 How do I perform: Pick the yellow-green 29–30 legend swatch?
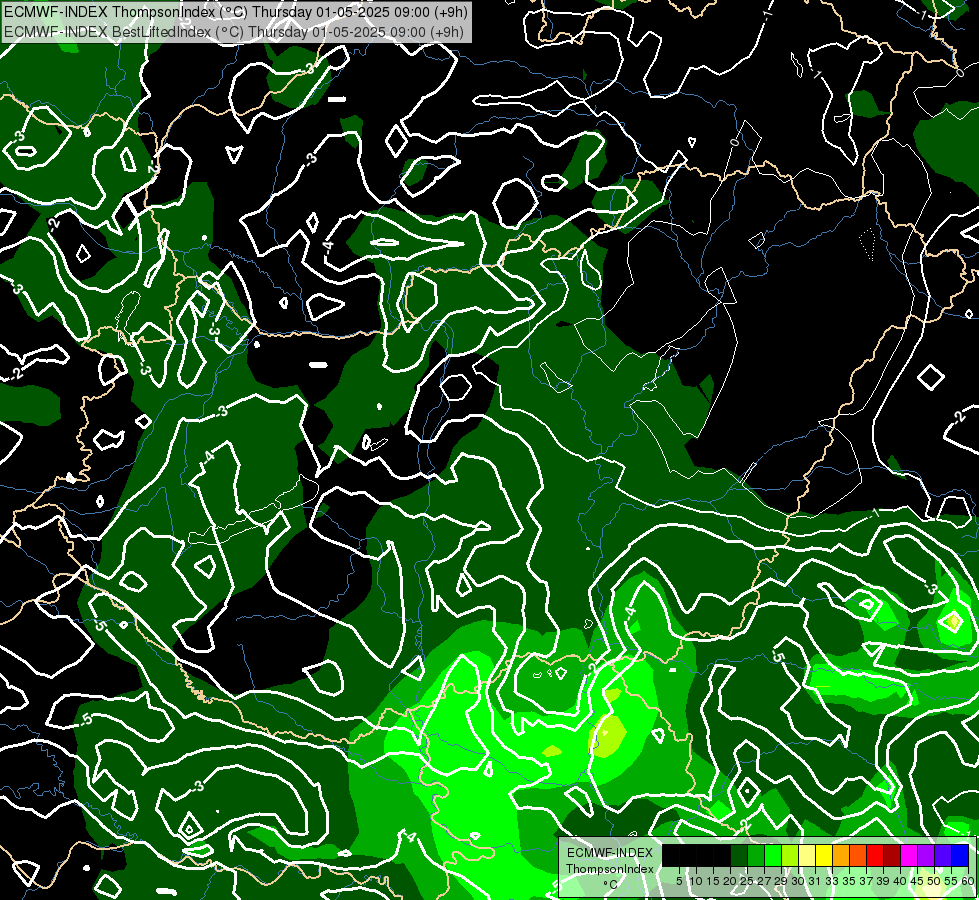[x=790, y=856]
